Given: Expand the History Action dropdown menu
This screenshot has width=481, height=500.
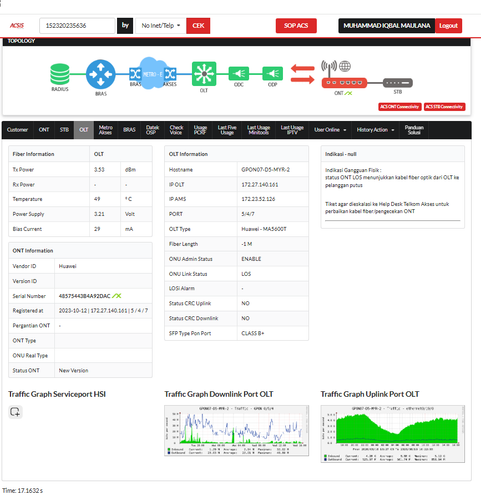Looking at the screenshot, I should tap(375, 130).
